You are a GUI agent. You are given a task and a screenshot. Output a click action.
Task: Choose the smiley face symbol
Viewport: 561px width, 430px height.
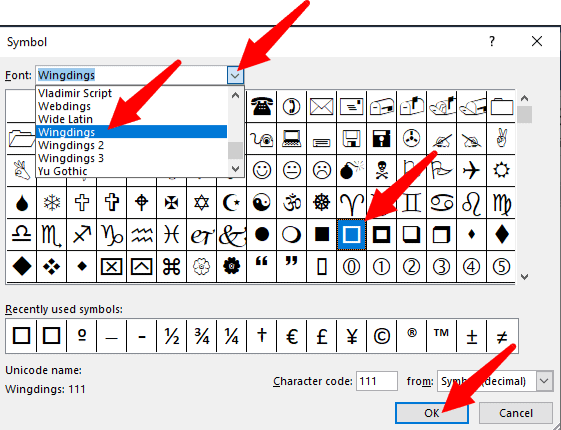pyautogui.click(x=262, y=170)
